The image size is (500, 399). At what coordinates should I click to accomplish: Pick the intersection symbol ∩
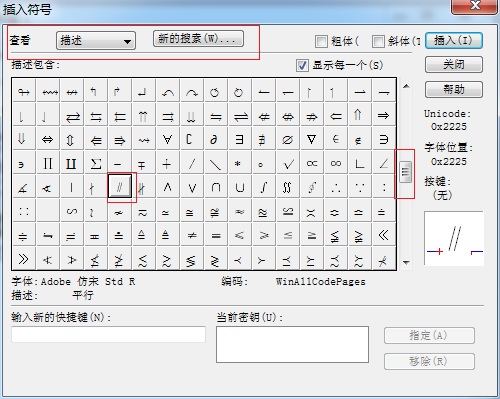tap(215, 187)
